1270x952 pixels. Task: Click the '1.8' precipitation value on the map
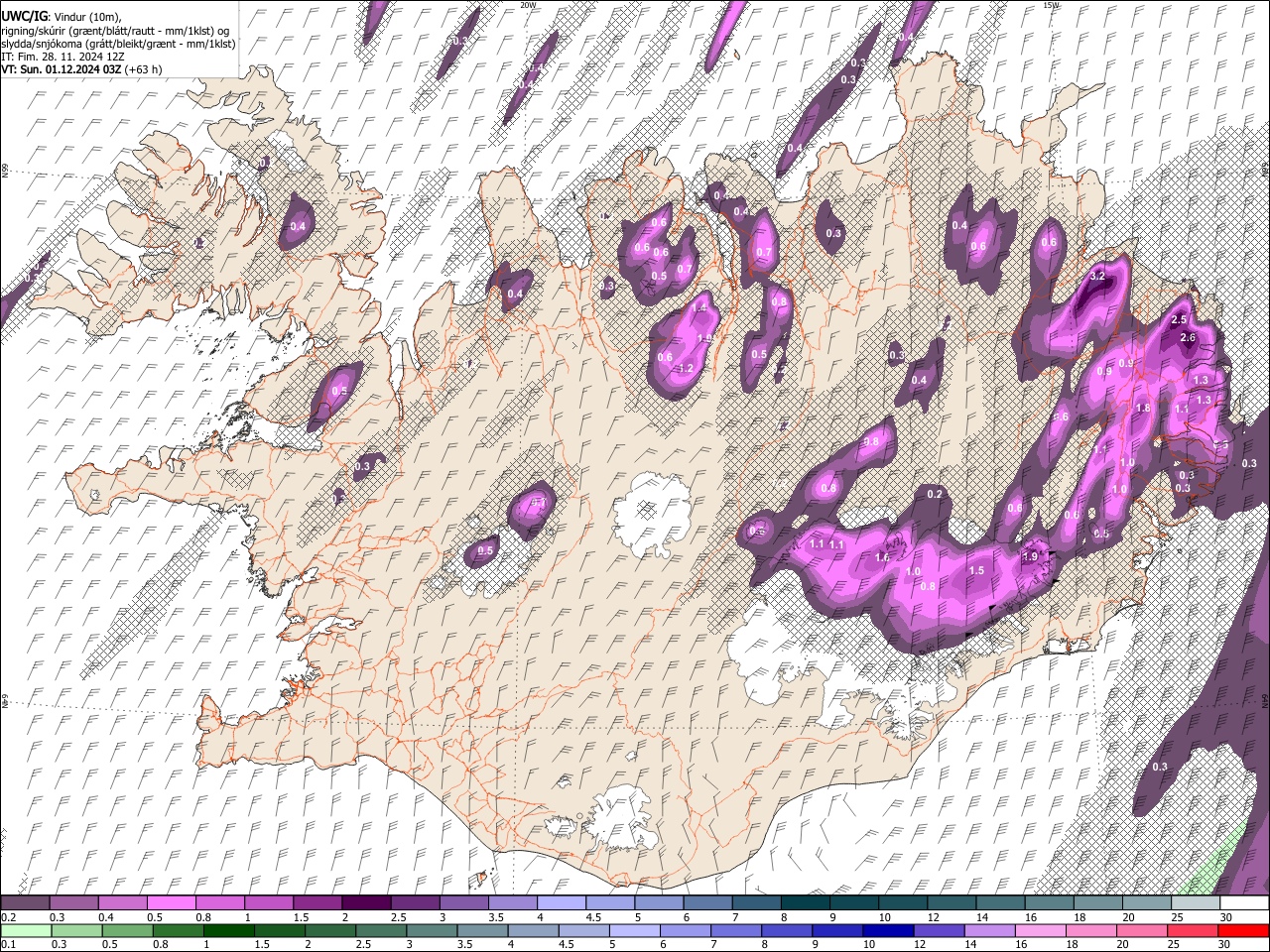point(1143,409)
